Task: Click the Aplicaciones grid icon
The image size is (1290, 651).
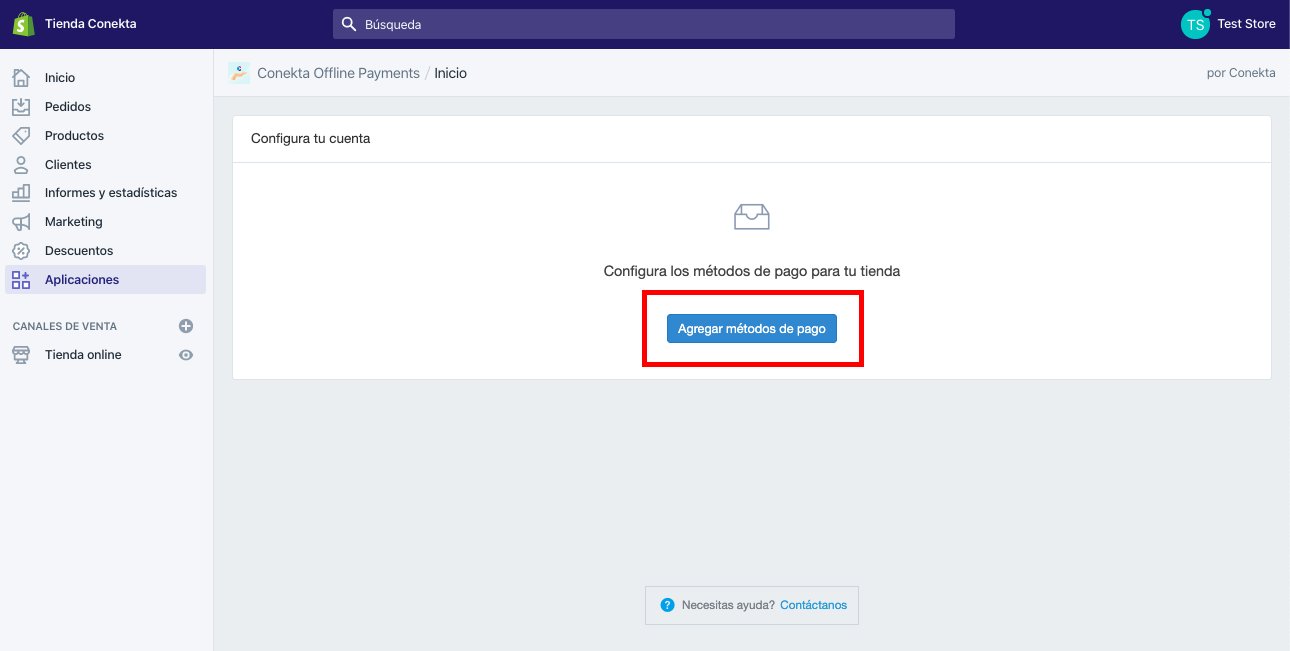Action: 21,279
